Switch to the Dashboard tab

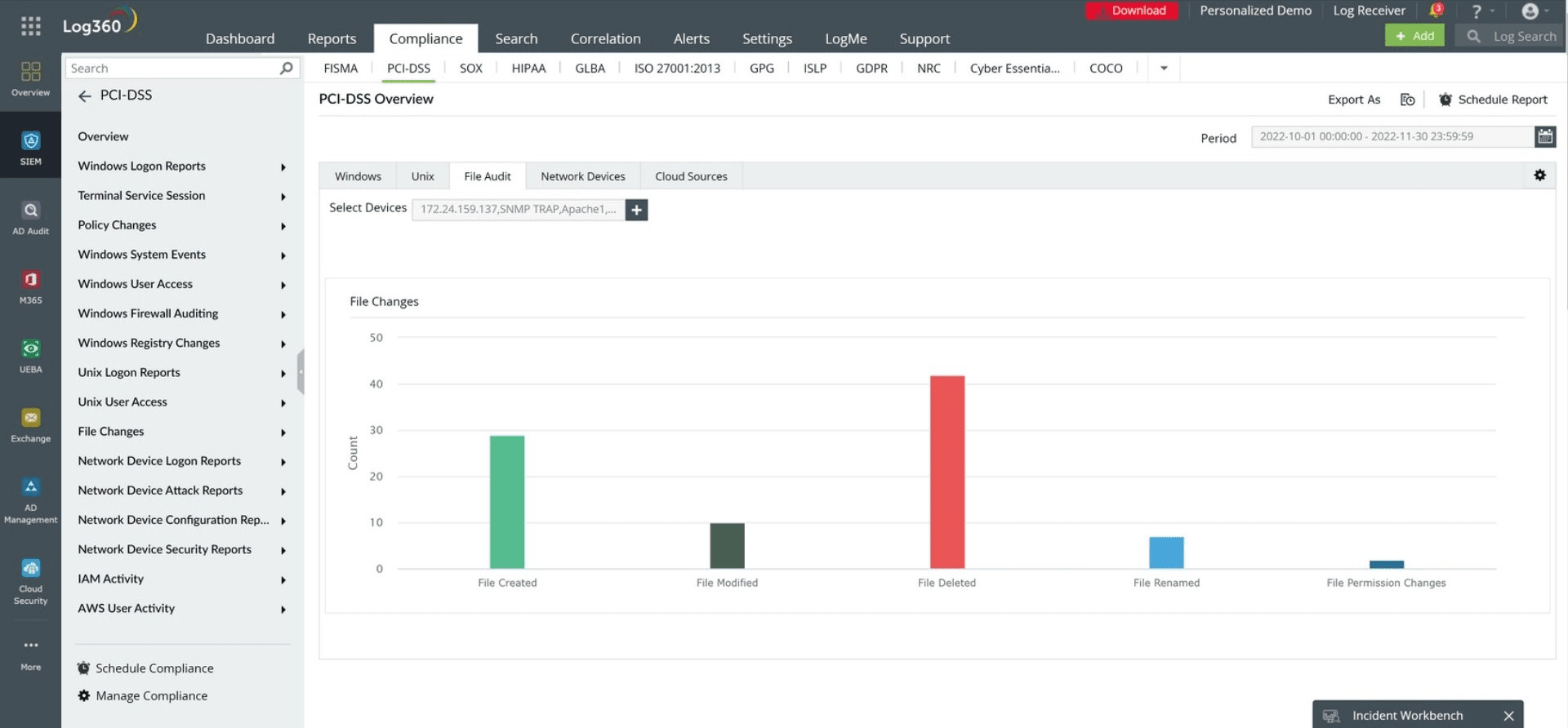[240, 38]
